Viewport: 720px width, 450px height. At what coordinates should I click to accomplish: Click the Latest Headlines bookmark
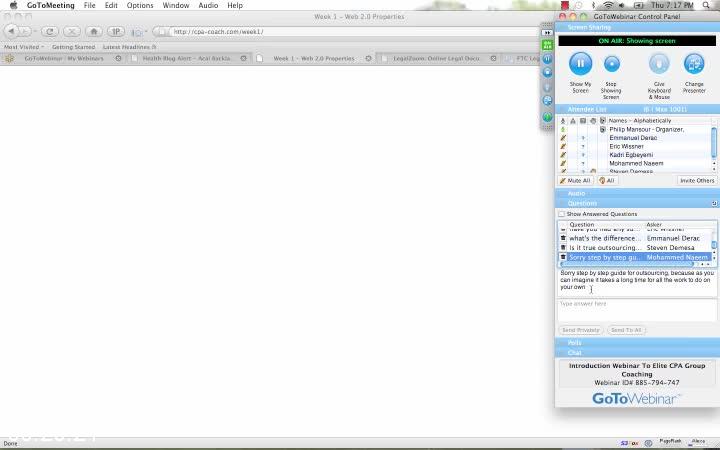coord(129,47)
